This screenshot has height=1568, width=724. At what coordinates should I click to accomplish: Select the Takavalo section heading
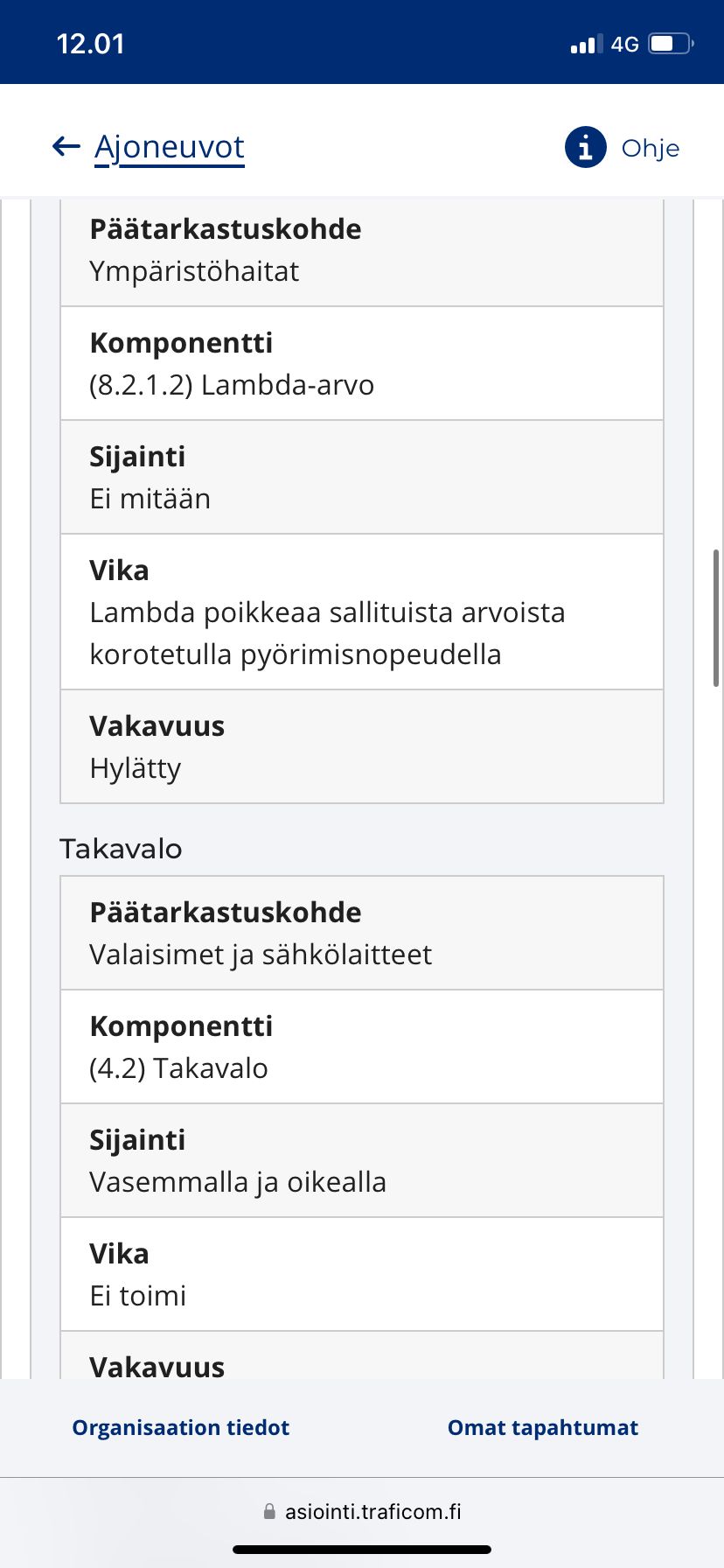[x=122, y=849]
